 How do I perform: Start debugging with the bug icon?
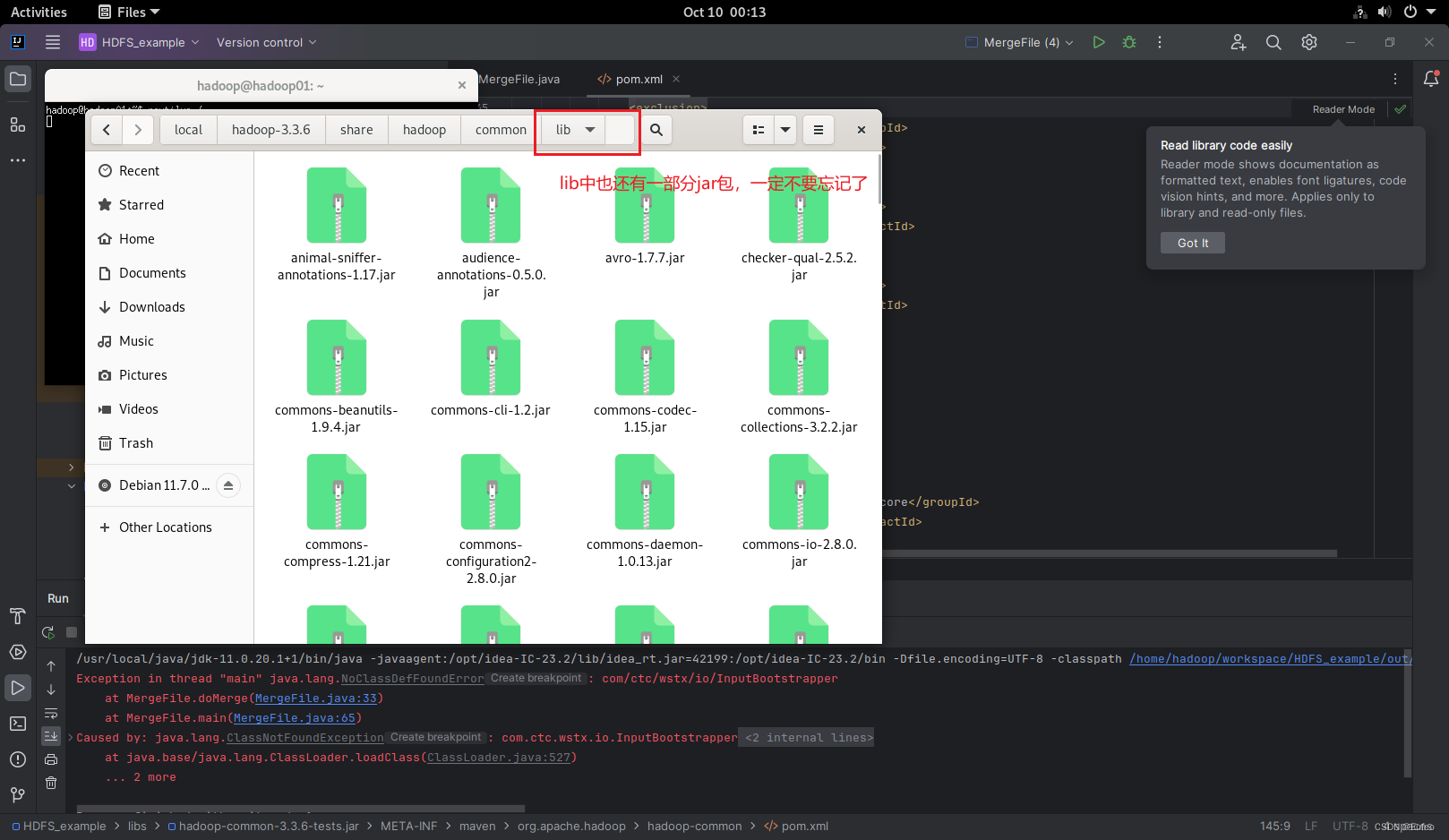(1129, 42)
